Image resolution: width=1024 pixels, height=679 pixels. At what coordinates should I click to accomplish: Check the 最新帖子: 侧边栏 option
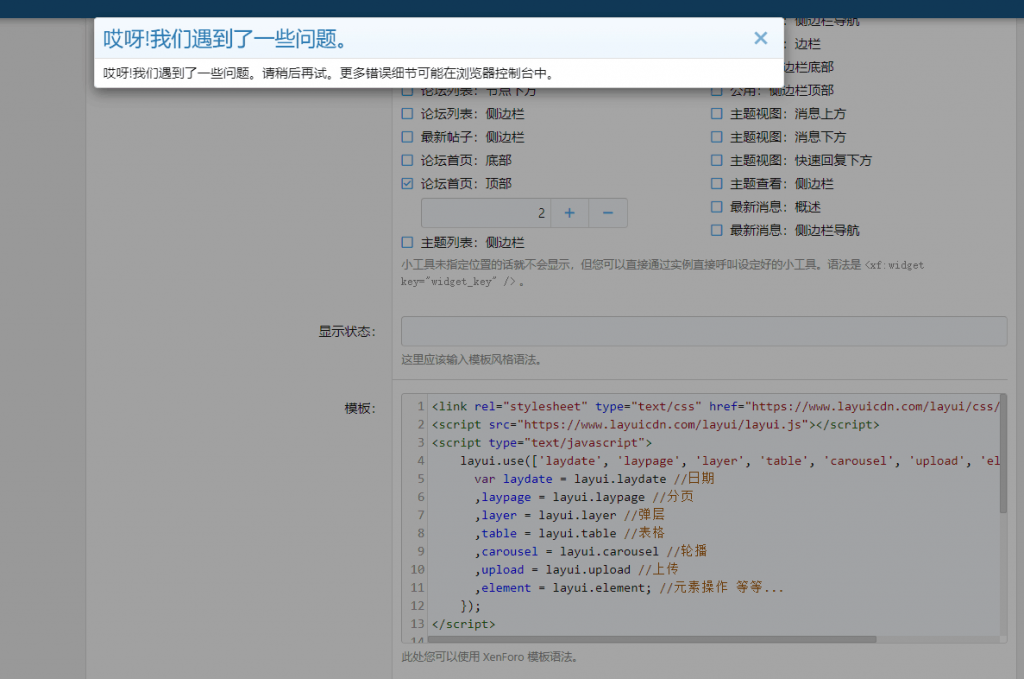[407, 137]
